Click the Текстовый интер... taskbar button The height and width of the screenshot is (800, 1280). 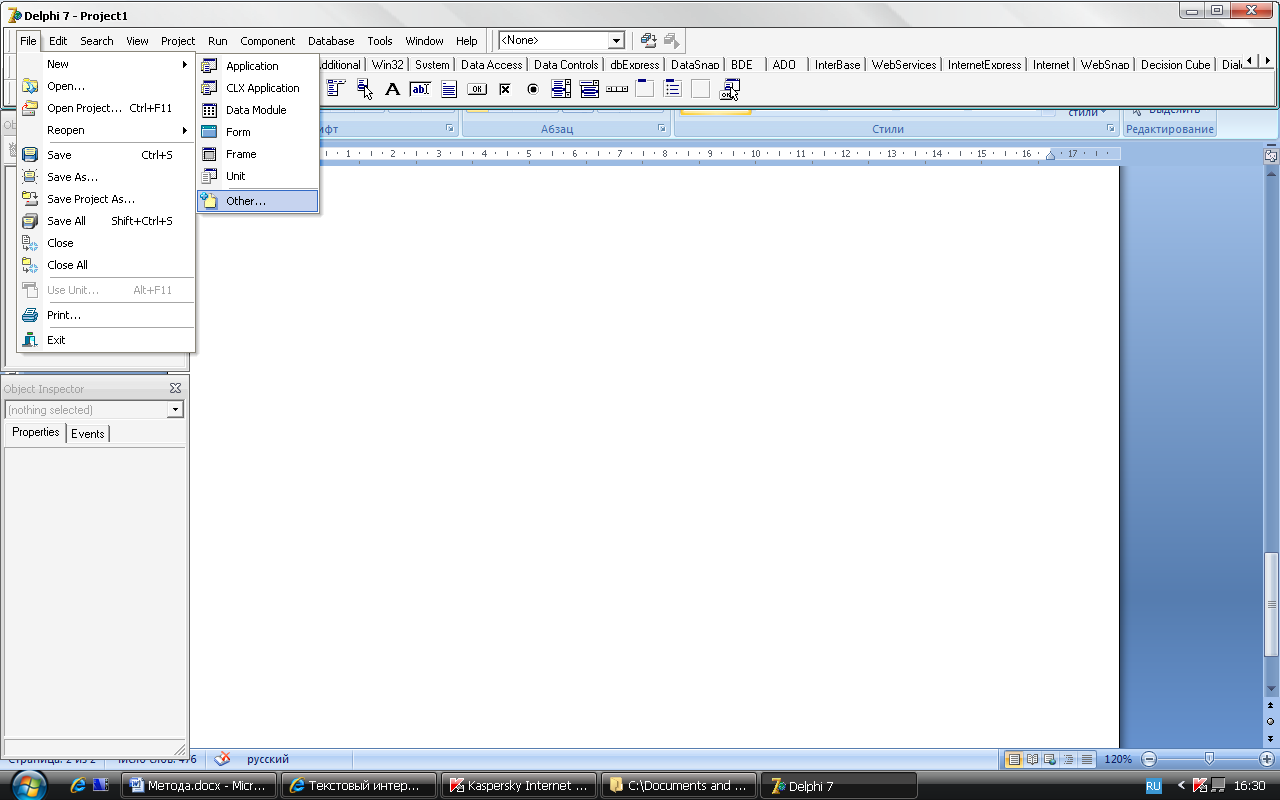pos(358,785)
